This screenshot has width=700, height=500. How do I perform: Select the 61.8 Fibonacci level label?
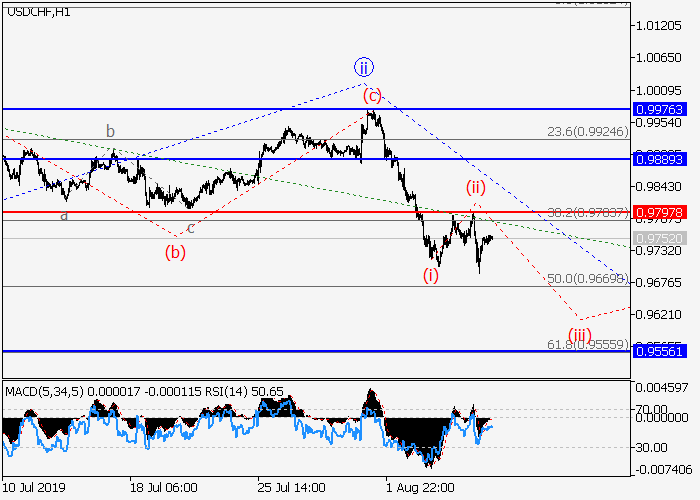(x=587, y=344)
